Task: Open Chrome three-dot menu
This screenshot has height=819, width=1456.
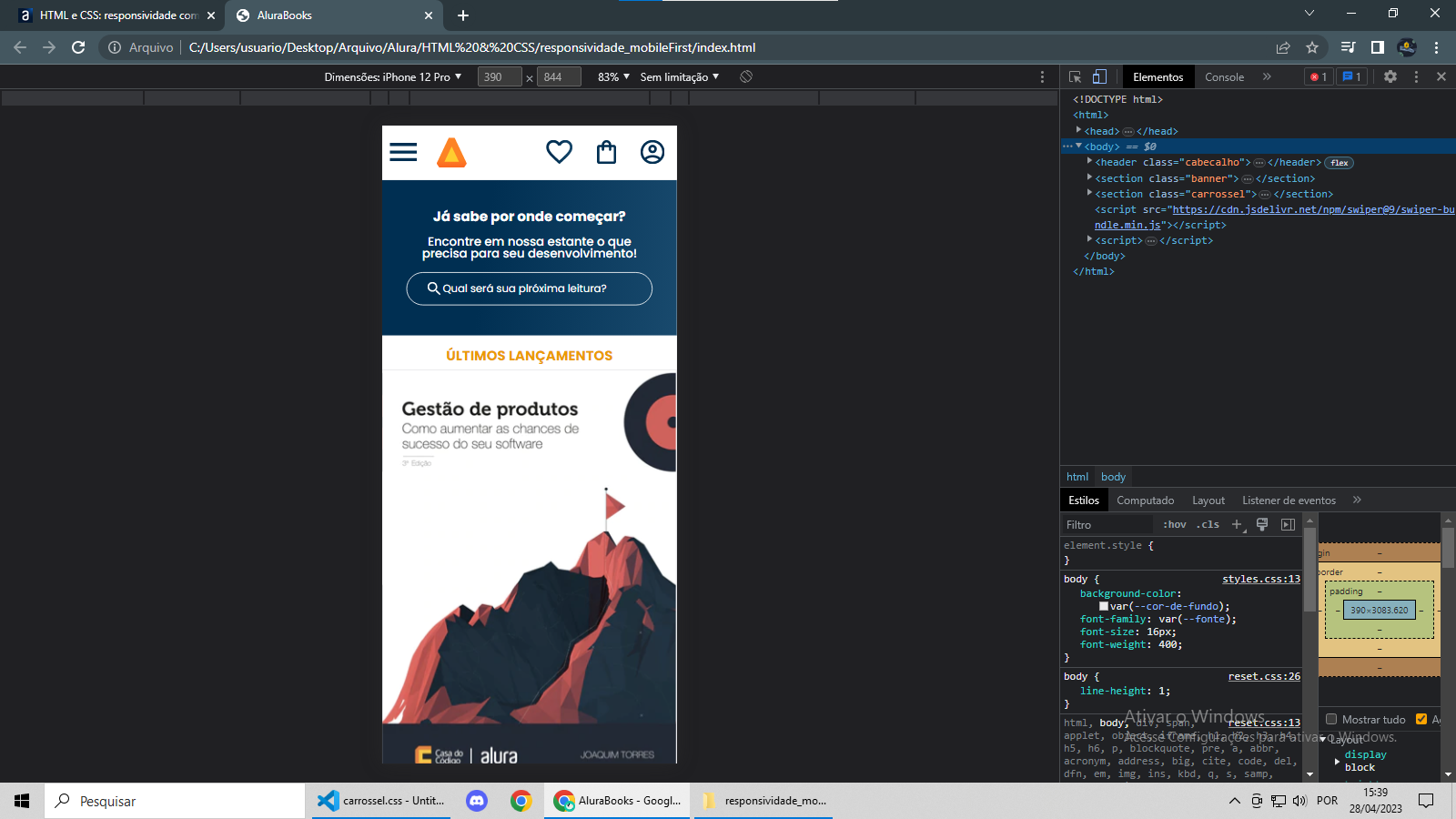Action: pyautogui.click(x=1437, y=47)
